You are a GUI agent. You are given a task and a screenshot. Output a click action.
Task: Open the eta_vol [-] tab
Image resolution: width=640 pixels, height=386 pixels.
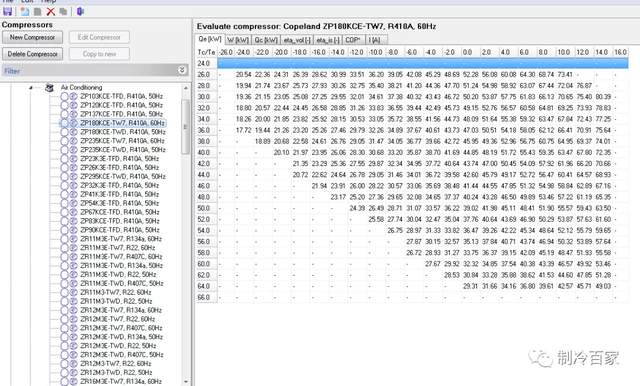297,40
